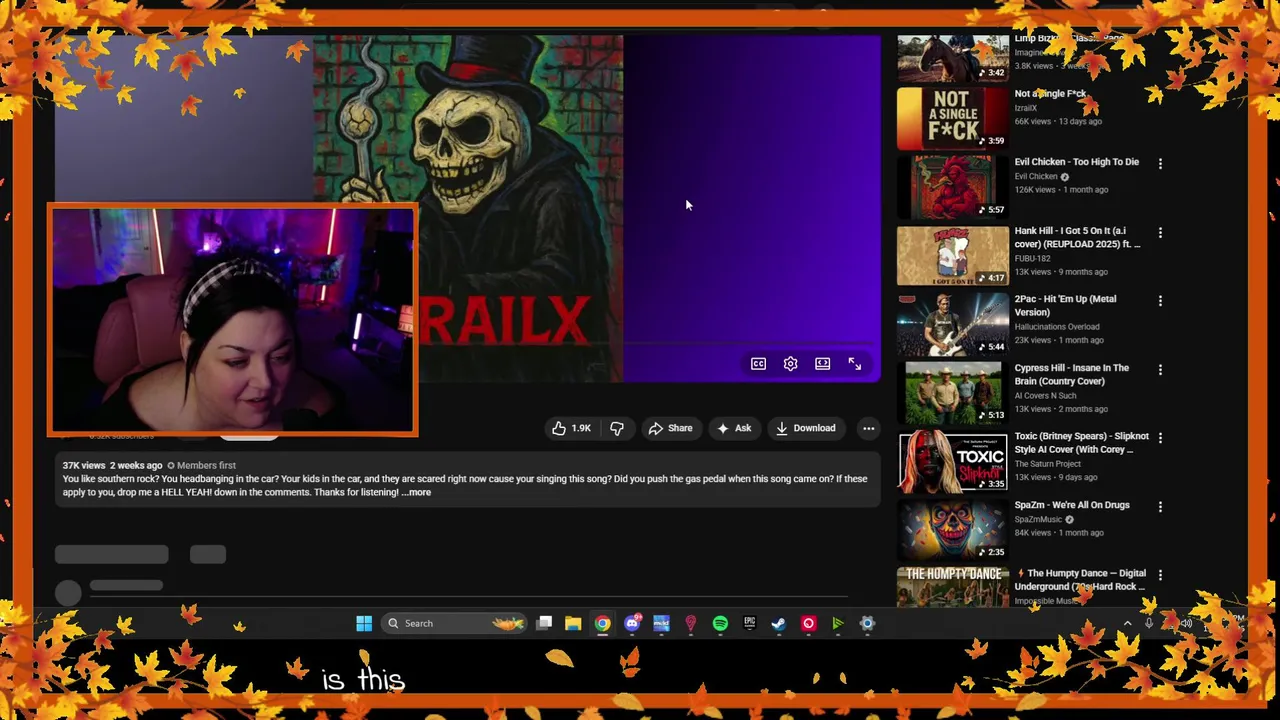Show hidden icons in the system tray
Image resolution: width=1280 pixels, height=720 pixels.
(1127, 623)
